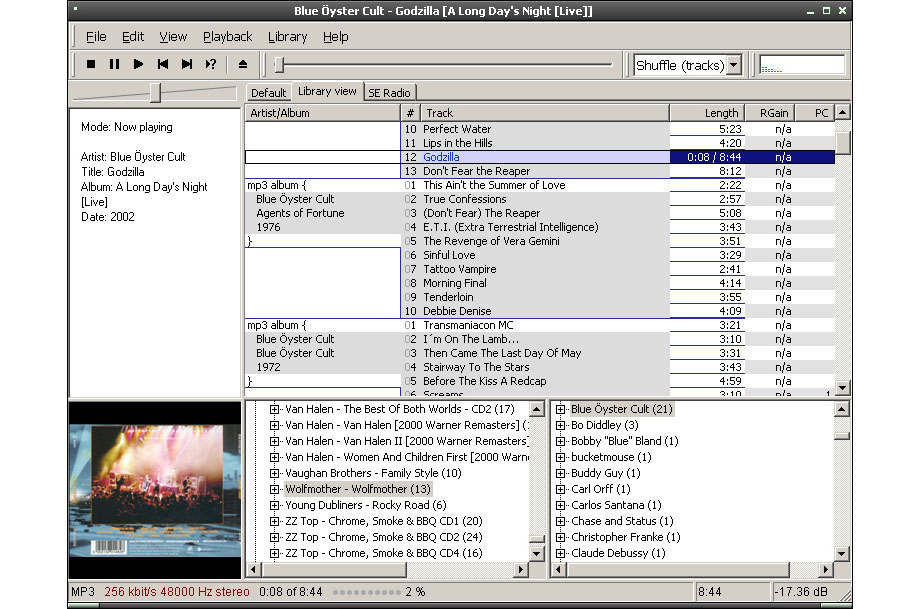Select the track Tattoo Vampire
The height and width of the screenshot is (609, 920).
pyautogui.click(x=459, y=269)
